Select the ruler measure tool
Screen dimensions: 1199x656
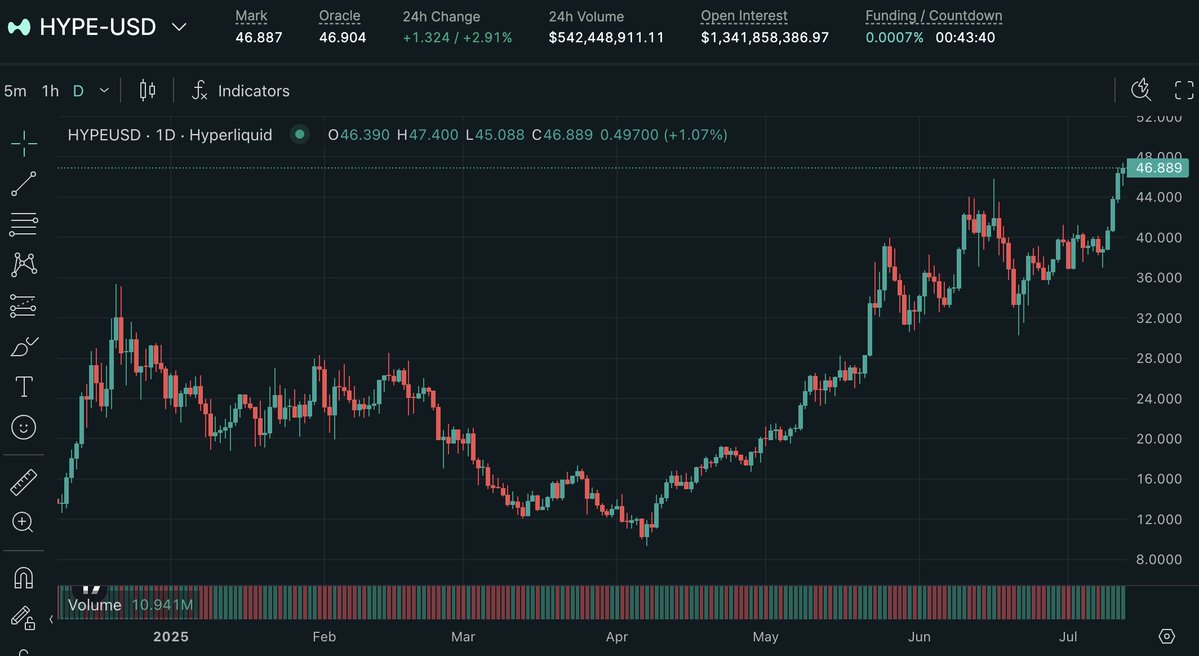click(x=24, y=482)
